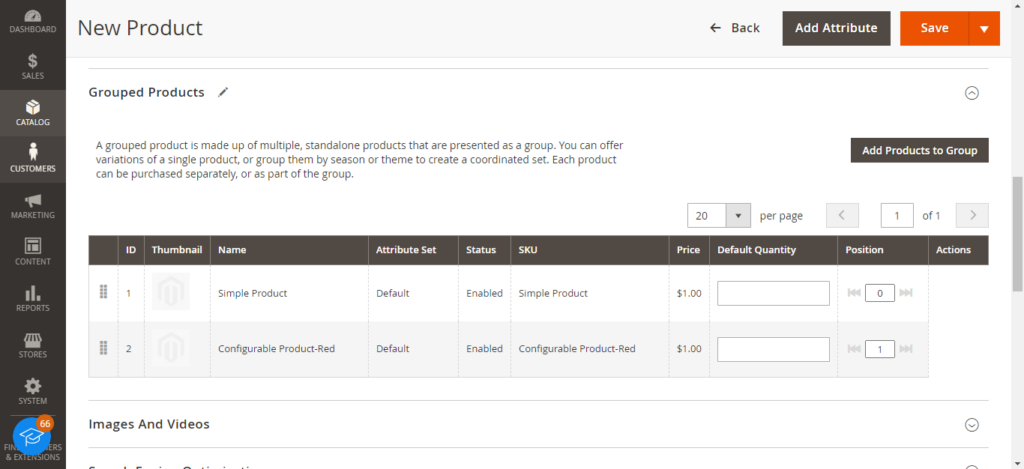The width and height of the screenshot is (1024, 469).
Task: Open the 20 per page dropdown
Action: pos(719,216)
